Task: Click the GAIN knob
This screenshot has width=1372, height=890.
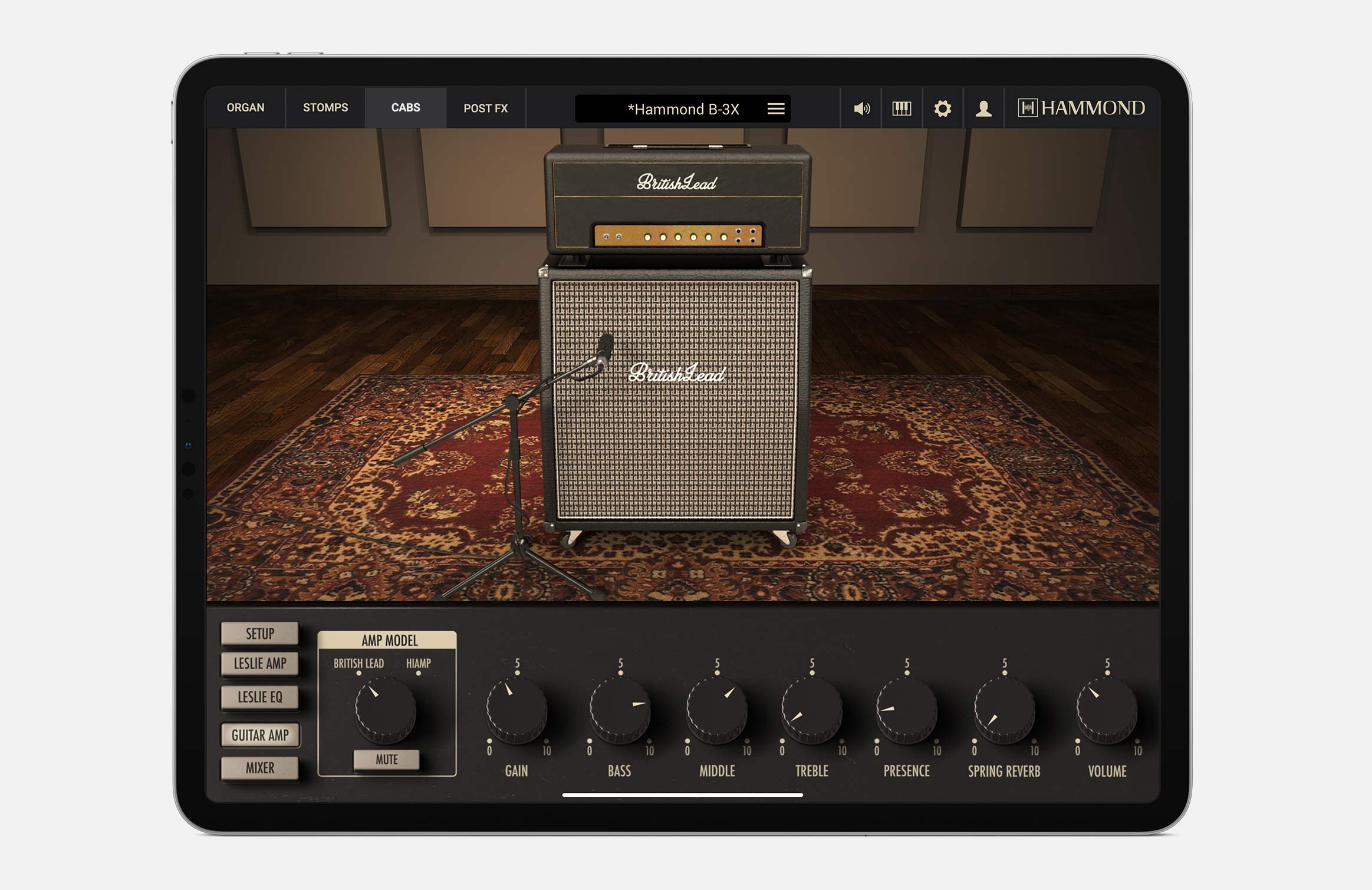Action: coord(516,710)
